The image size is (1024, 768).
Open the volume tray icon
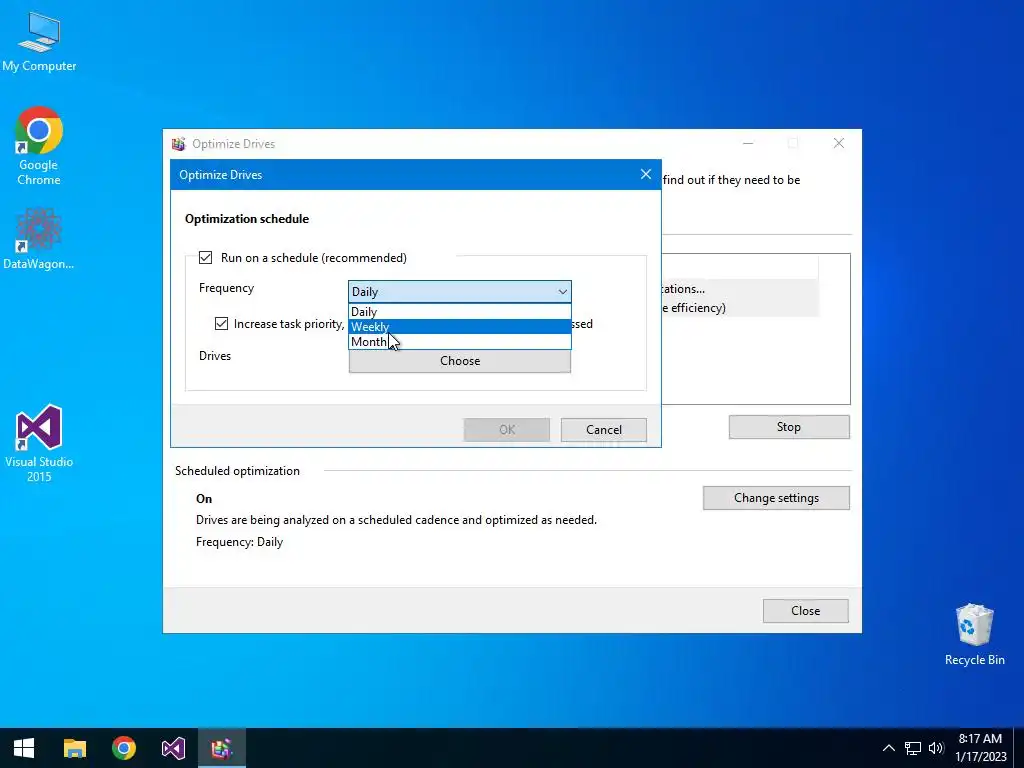click(x=936, y=748)
